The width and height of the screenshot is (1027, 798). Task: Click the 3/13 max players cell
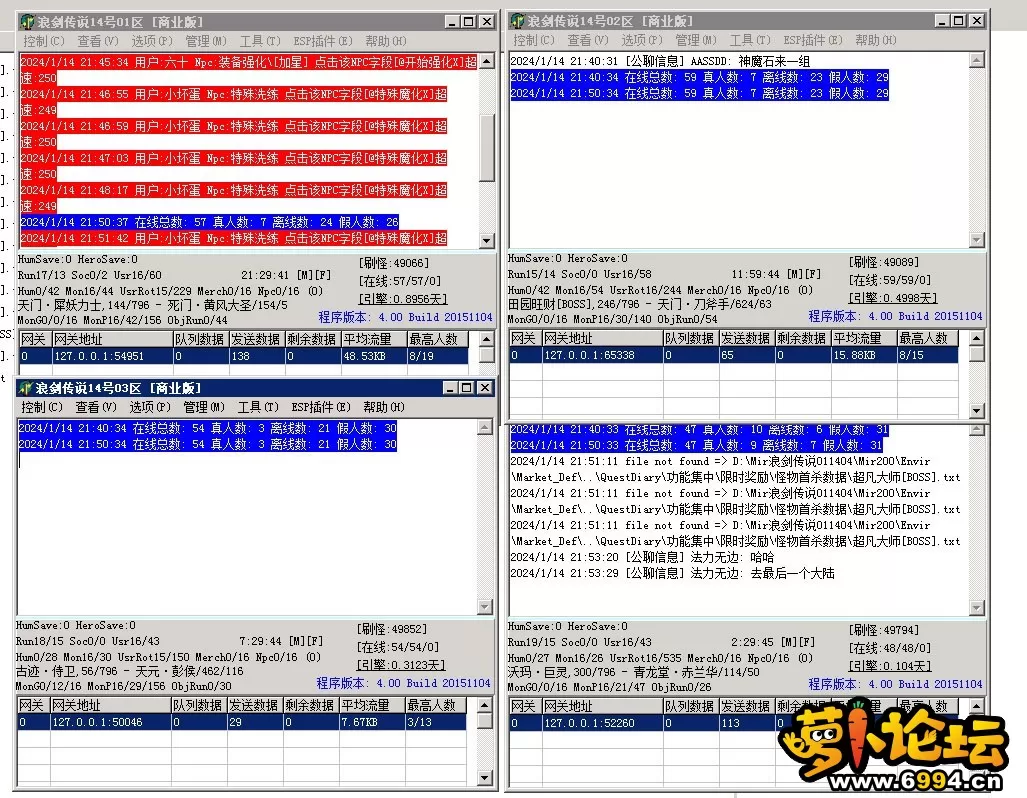tap(435, 723)
